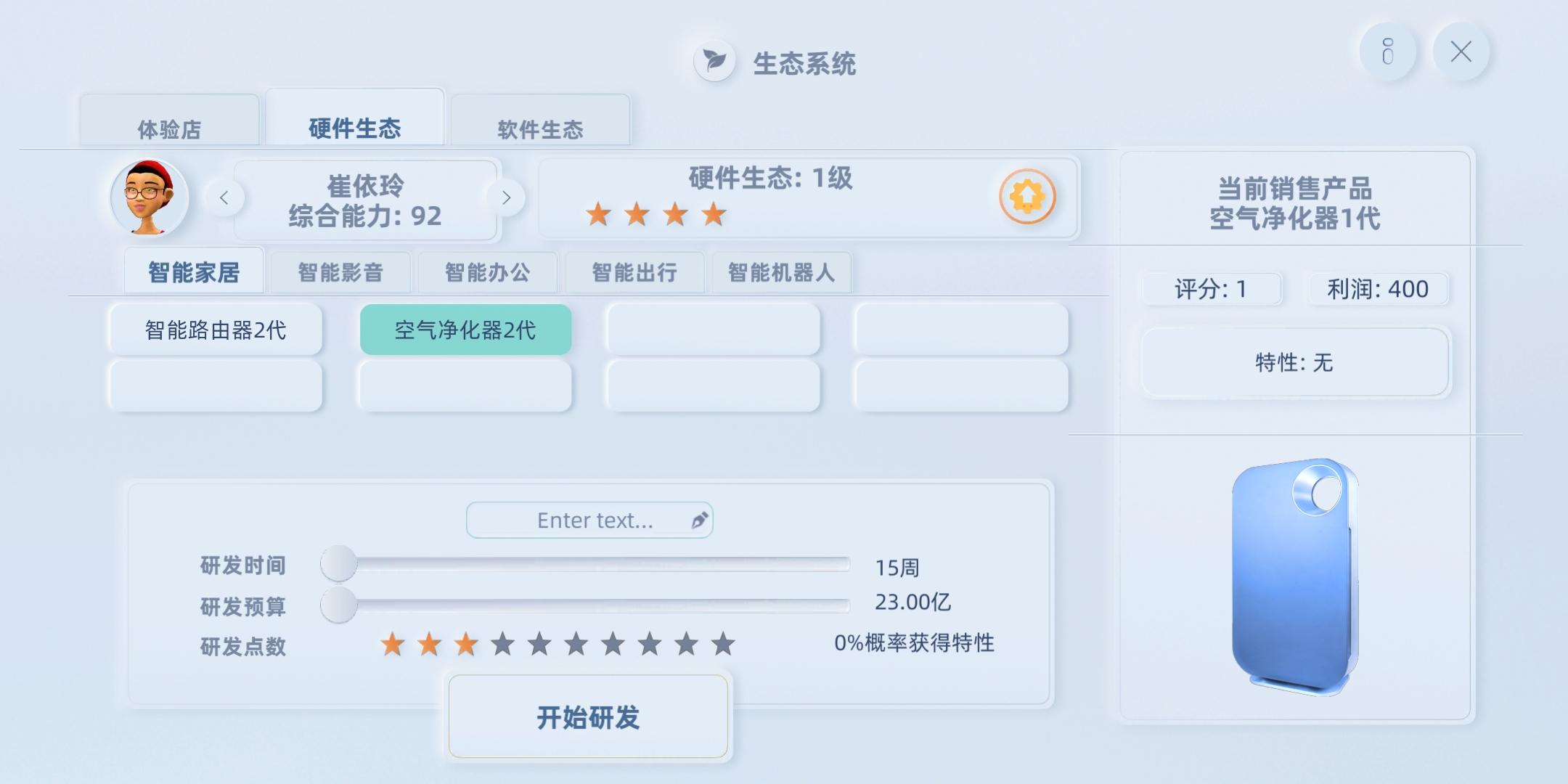Screen dimensions: 1568x784
Task: Click the 开始研发 button
Action: pos(588,717)
